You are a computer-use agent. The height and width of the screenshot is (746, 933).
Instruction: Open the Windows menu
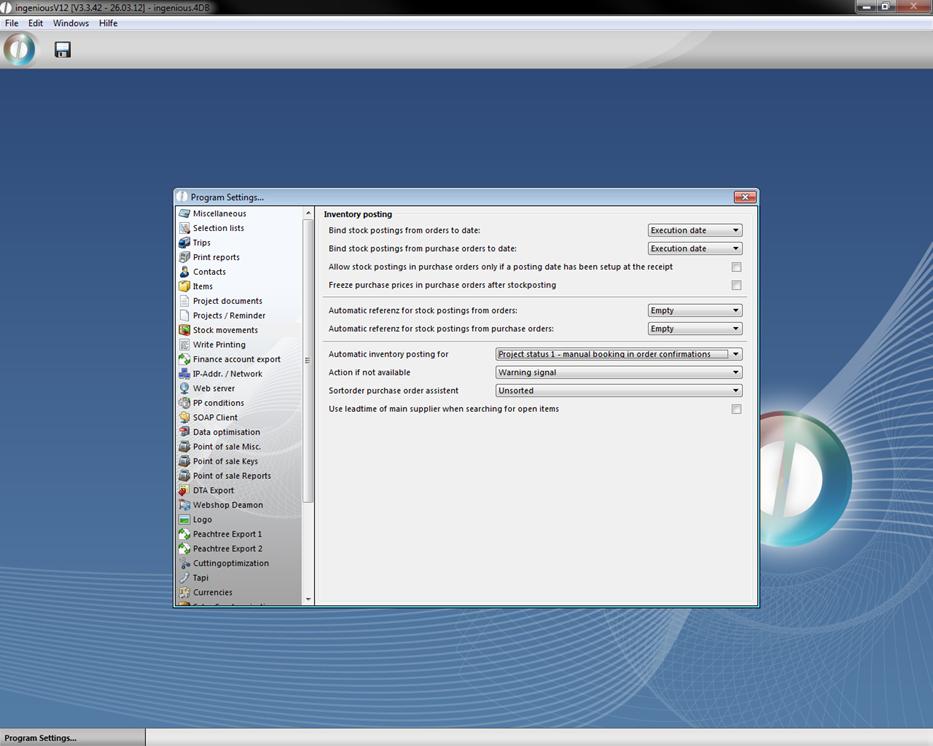click(70, 23)
